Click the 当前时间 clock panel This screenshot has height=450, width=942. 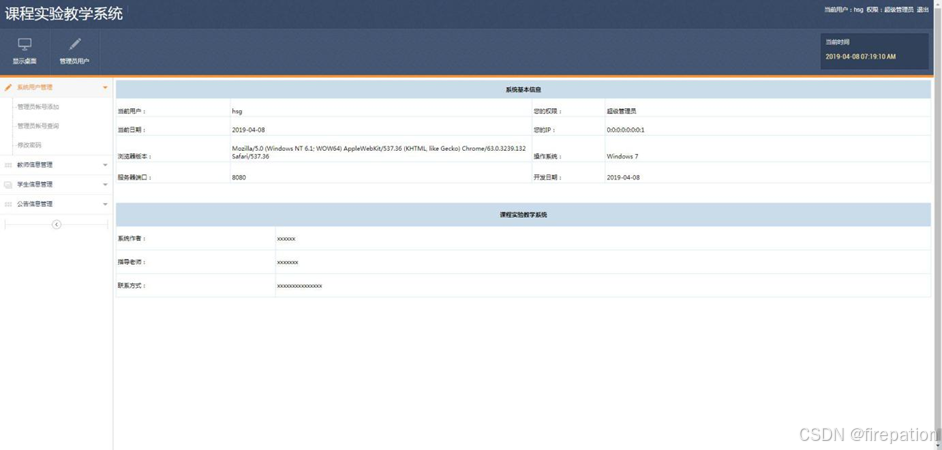[875, 51]
